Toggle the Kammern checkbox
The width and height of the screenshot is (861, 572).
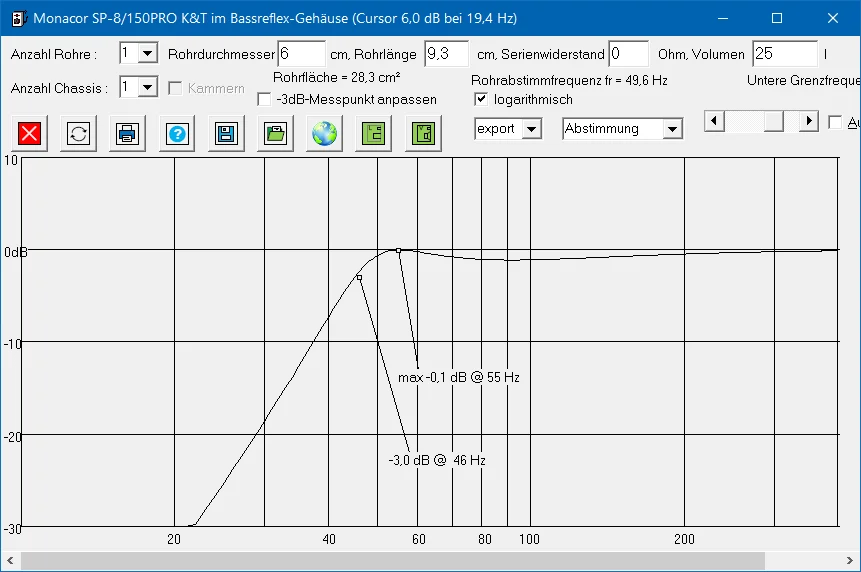[x=175, y=88]
